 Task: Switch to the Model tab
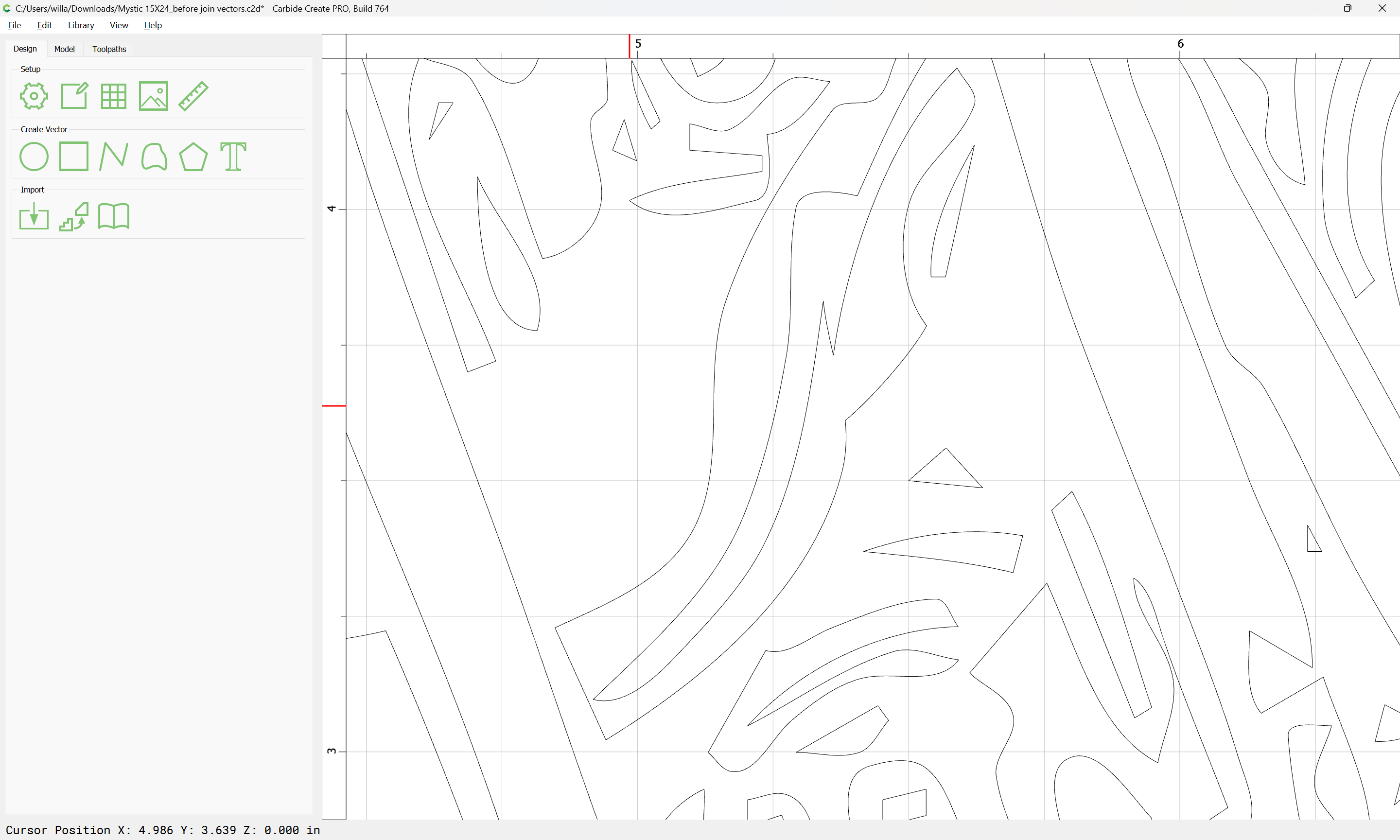click(65, 49)
